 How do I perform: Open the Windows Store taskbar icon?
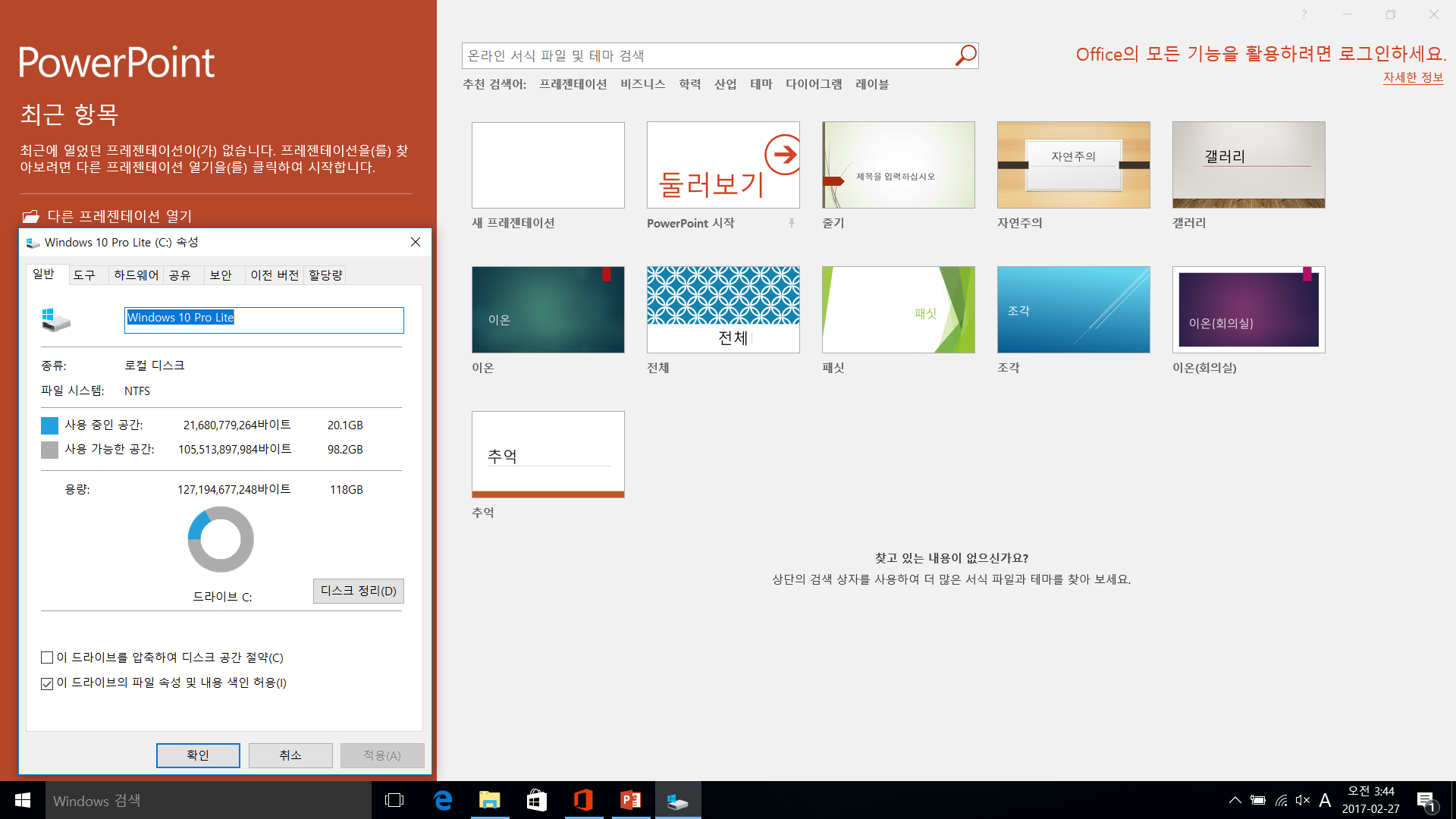tap(537, 800)
